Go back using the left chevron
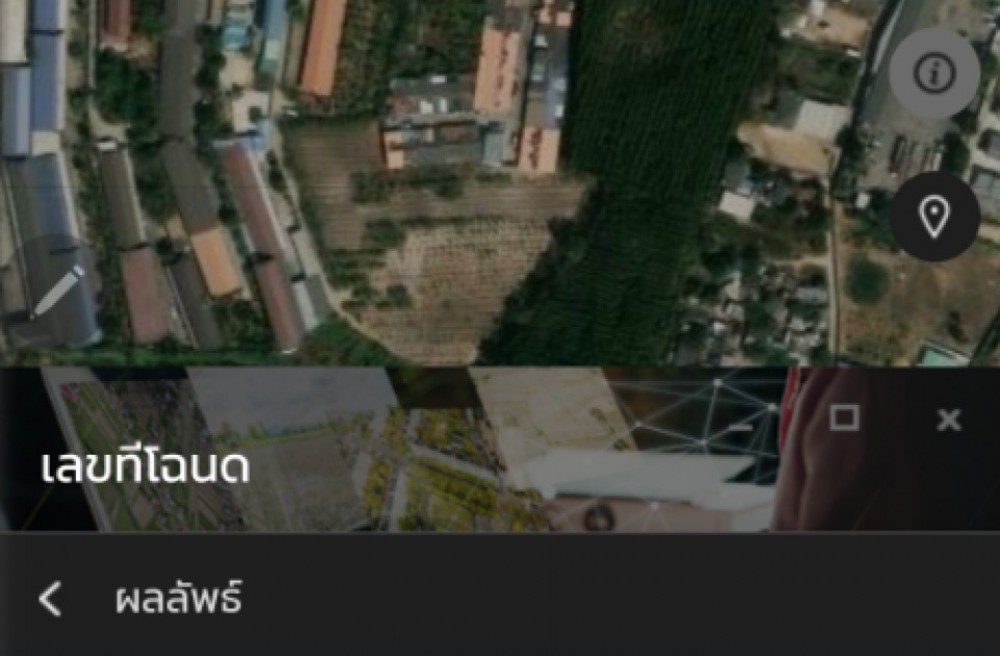Image resolution: width=1000 pixels, height=656 pixels. point(50,599)
